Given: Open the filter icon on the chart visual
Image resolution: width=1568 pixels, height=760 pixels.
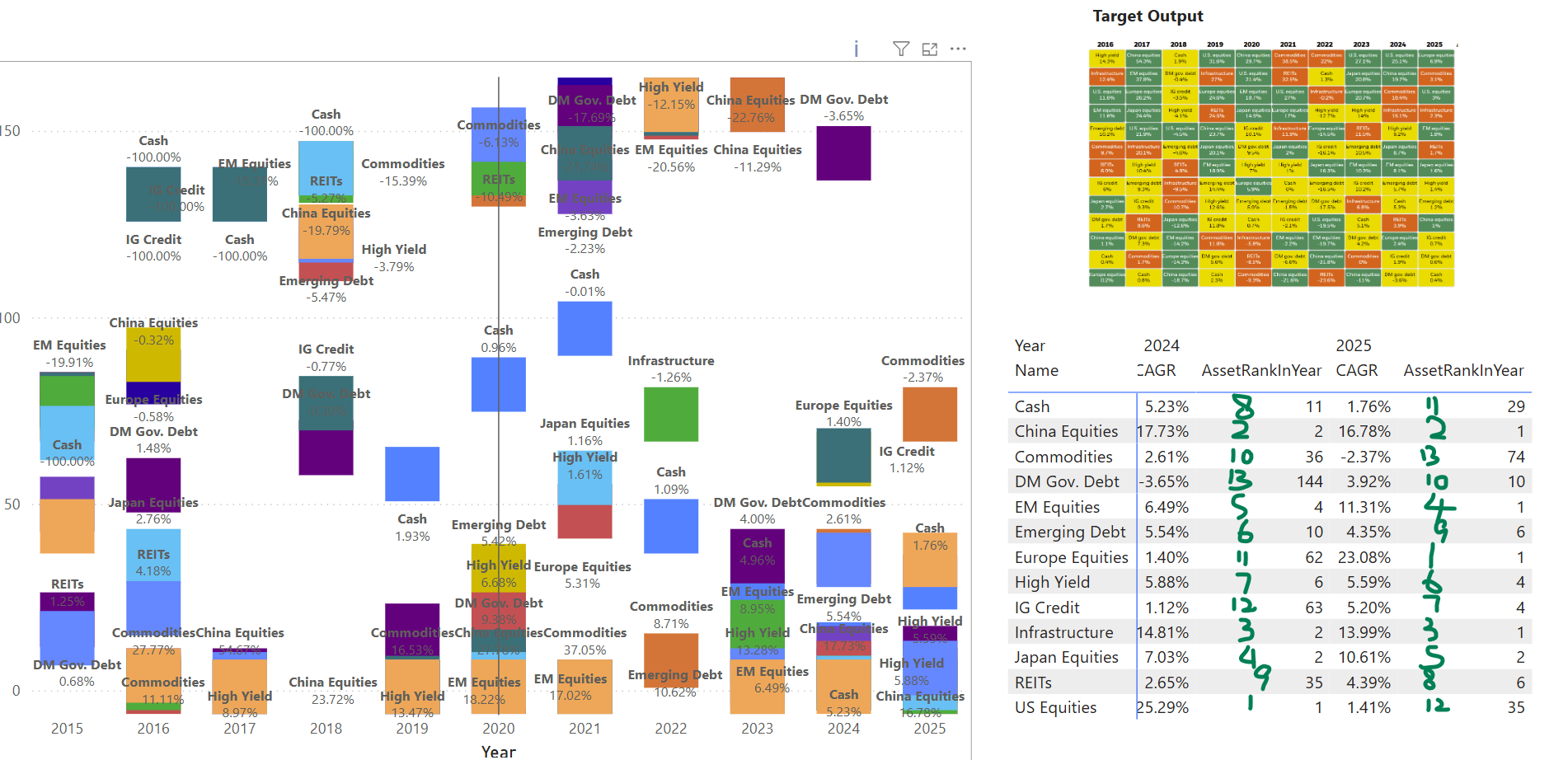Looking at the screenshot, I should (x=901, y=49).
